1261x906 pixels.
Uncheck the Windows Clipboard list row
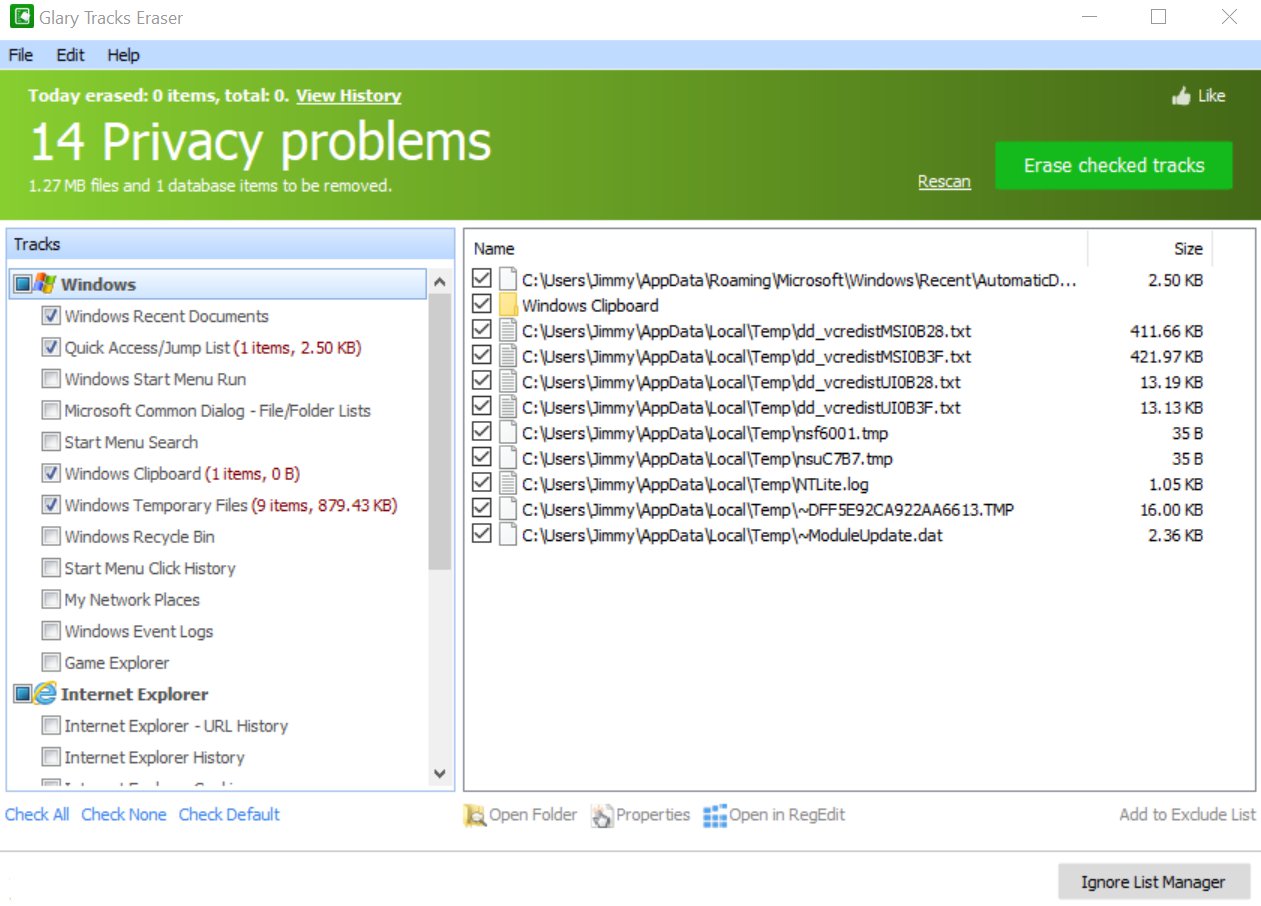pyautogui.click(x=482, y=305)
